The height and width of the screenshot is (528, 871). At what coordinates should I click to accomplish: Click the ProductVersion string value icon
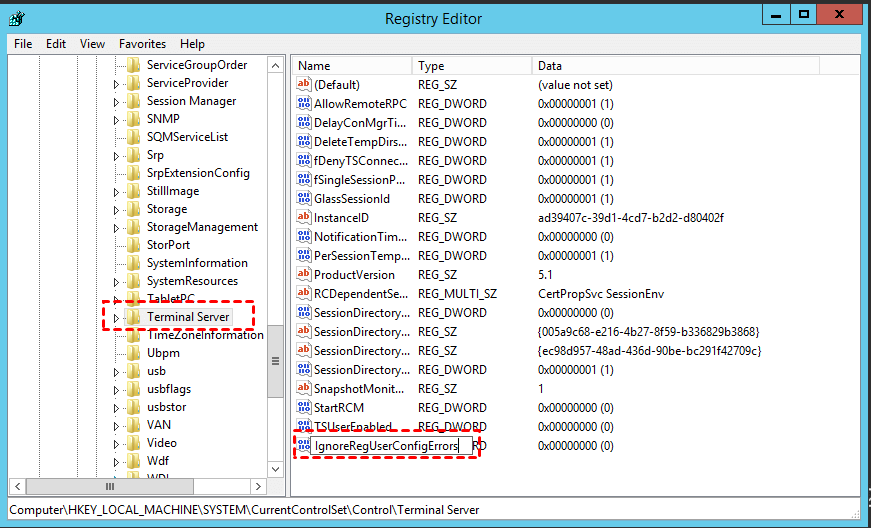tap(305, 275)
